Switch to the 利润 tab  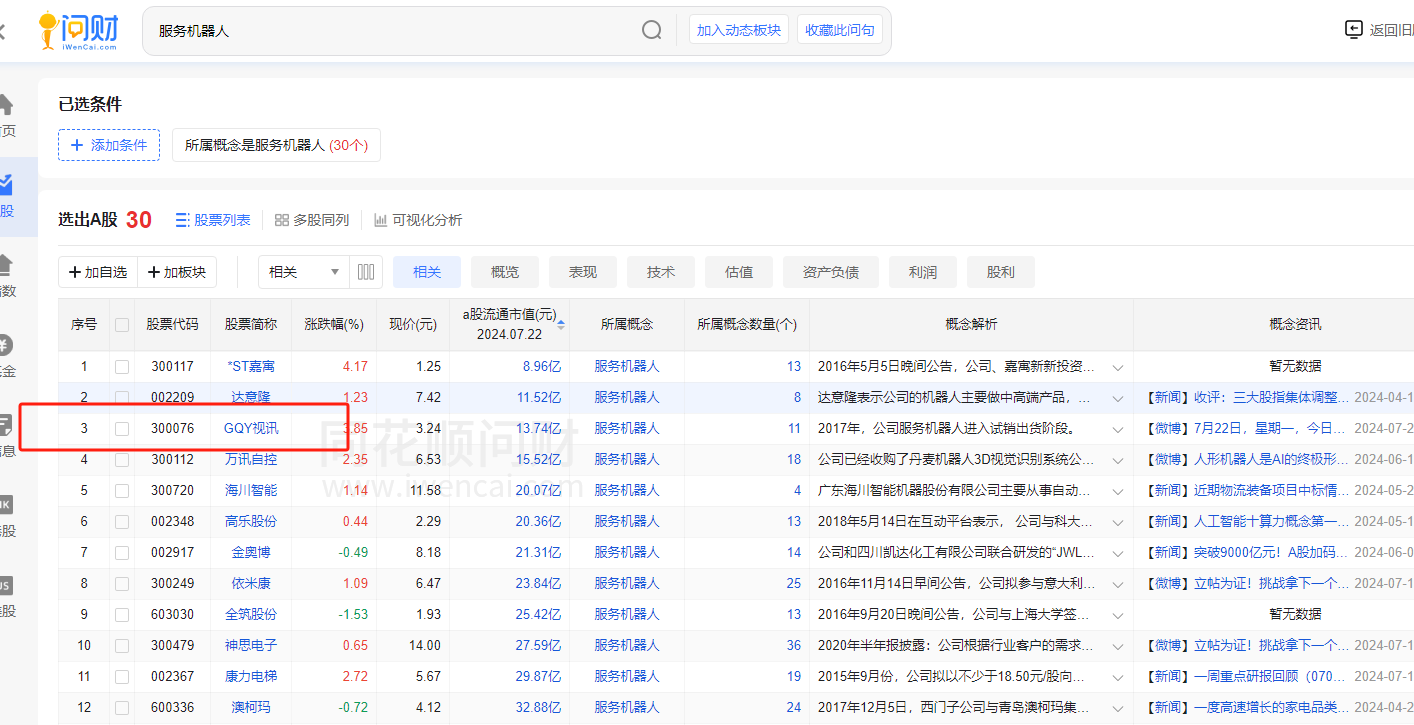[x=923, y=272]
